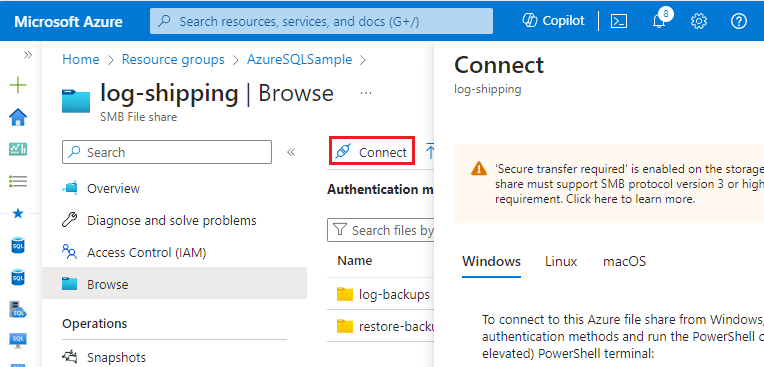Image resolution: width=764 pixels, height=367 pixels.
Task: Open the notifications bell
Action: (659, 20)
